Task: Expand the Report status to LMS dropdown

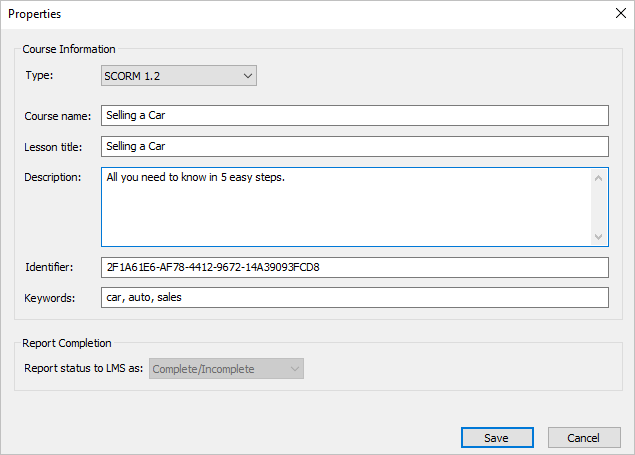Action: tap(226, 369)
